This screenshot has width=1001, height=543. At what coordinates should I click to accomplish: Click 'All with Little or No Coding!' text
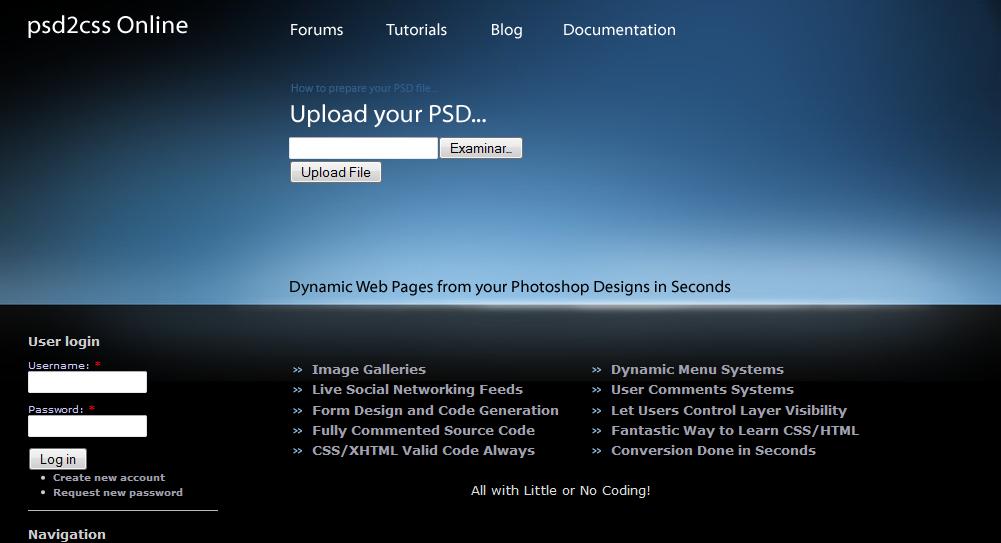pyautogui.click(x=561, y=491)
